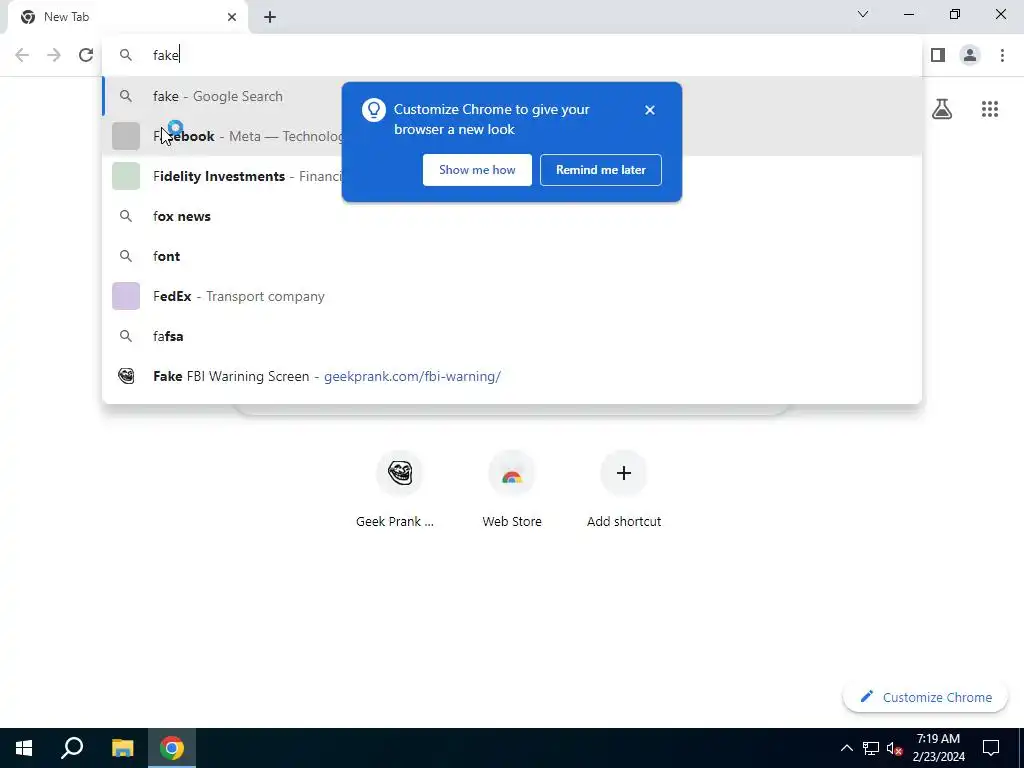Click the forward navigation arrow
The width and height of the screenshot is (1024, 768).
tap(54, 55)
